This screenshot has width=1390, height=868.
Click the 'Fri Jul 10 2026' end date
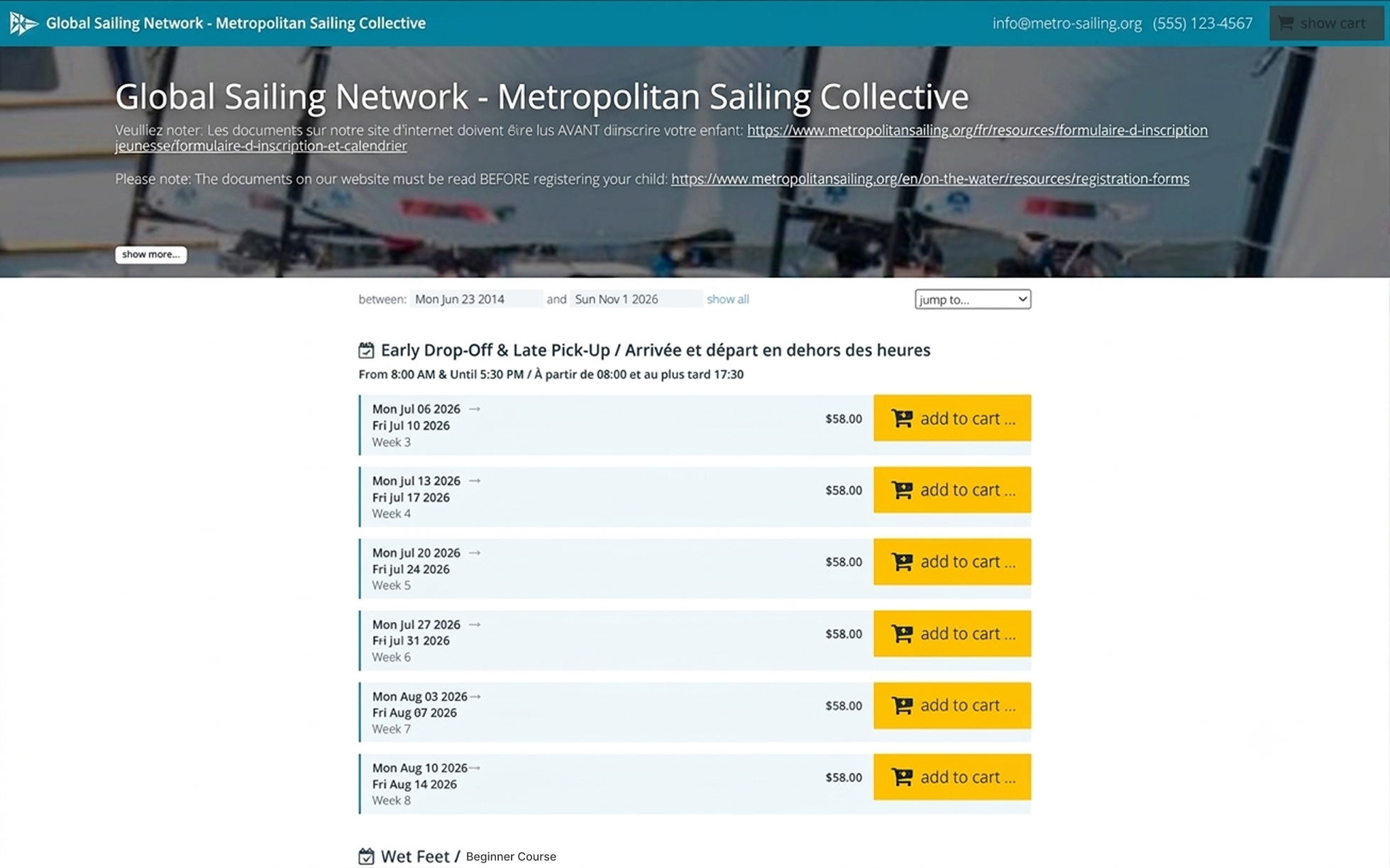click(411, 425)
